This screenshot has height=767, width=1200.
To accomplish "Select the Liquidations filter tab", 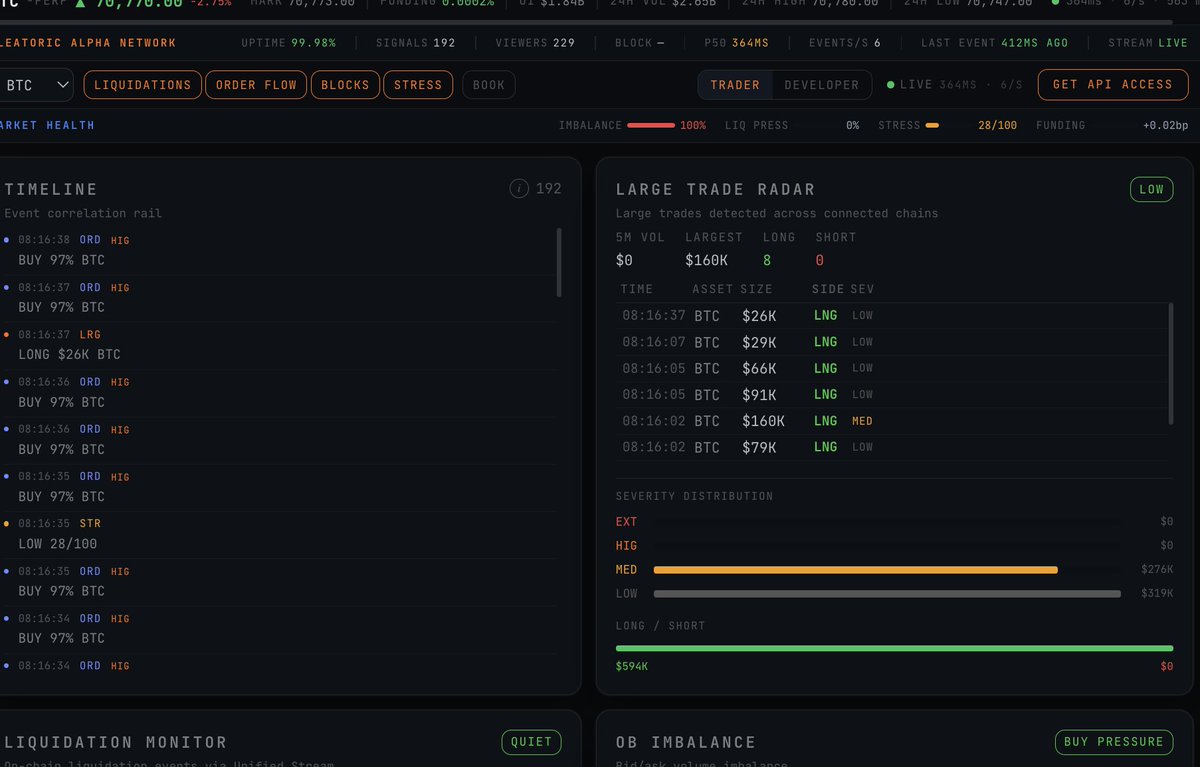I will [x=143, y=85].
